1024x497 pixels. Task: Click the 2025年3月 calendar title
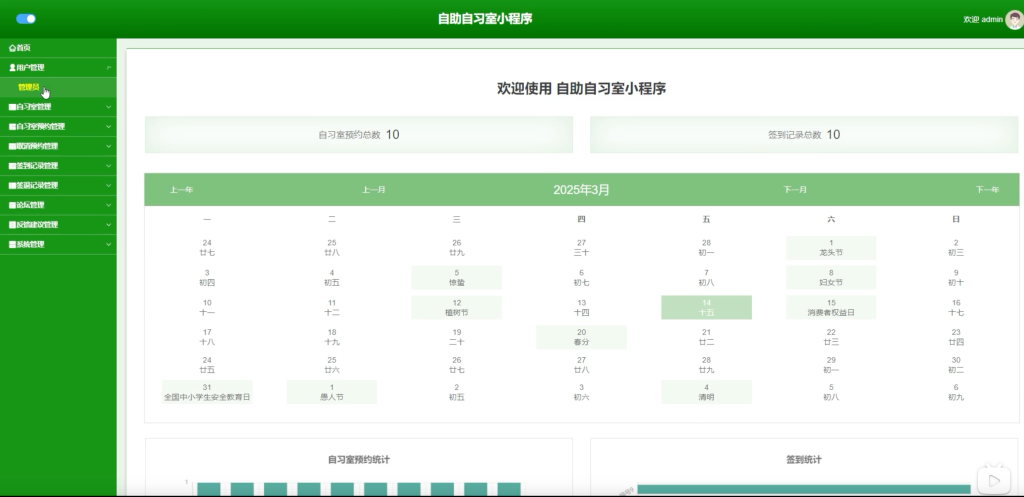click(x=581, y=190)
